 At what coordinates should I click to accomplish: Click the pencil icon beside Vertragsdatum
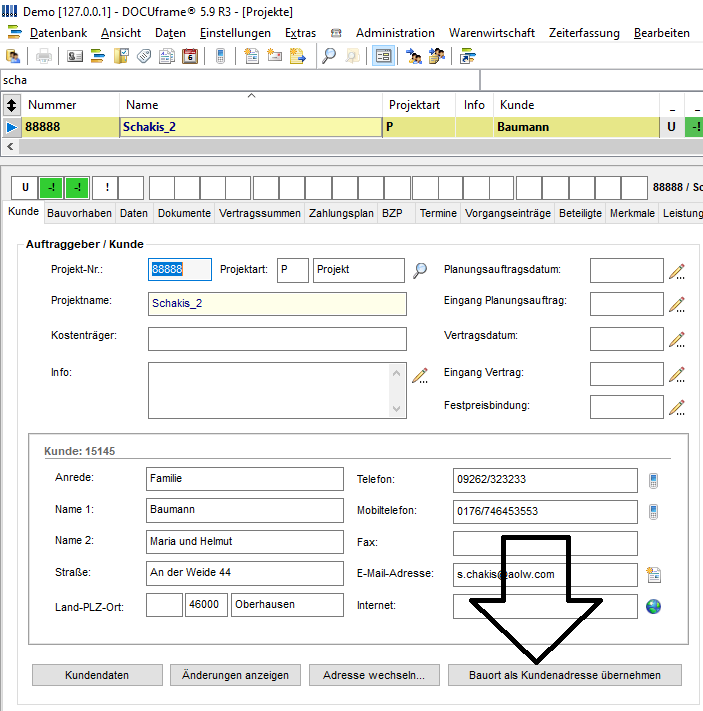[677, 339]
